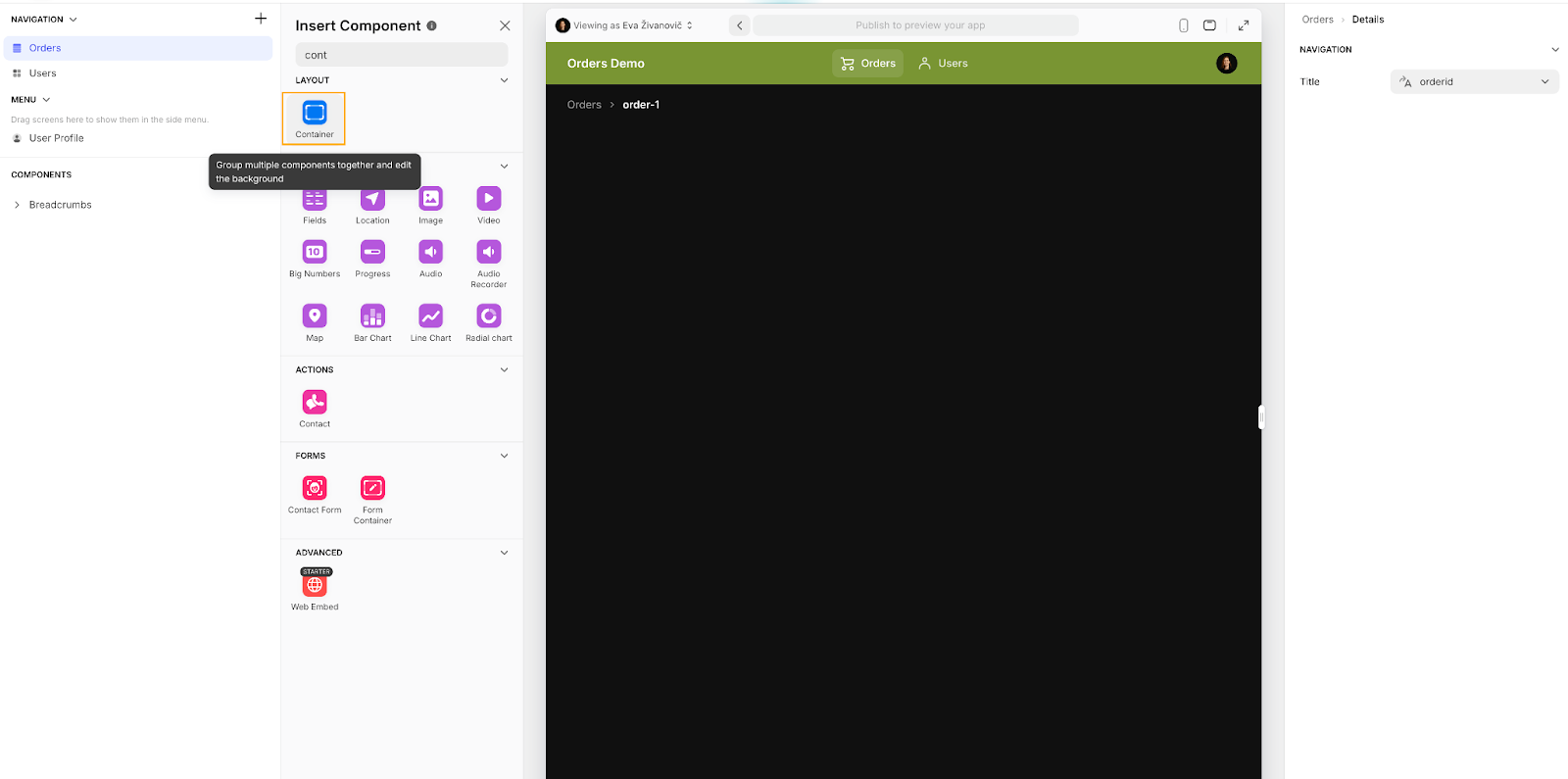1568x779 pixels.
Task: Add the Video component
Action: point(489,206)
